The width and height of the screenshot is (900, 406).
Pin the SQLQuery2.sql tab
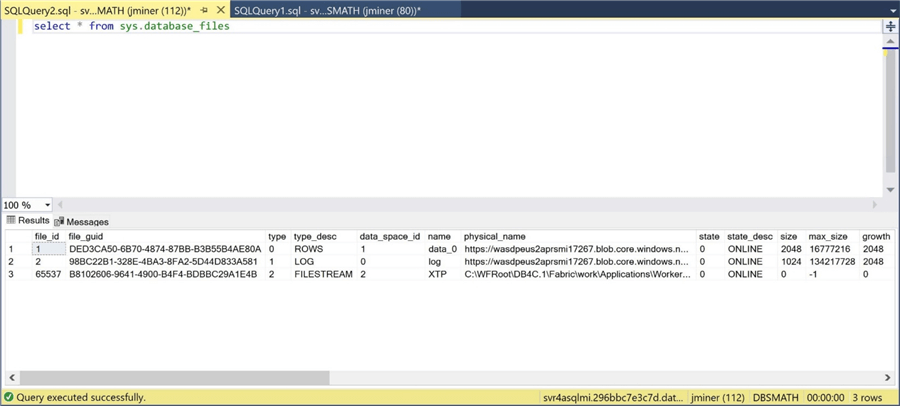point(204,11)
